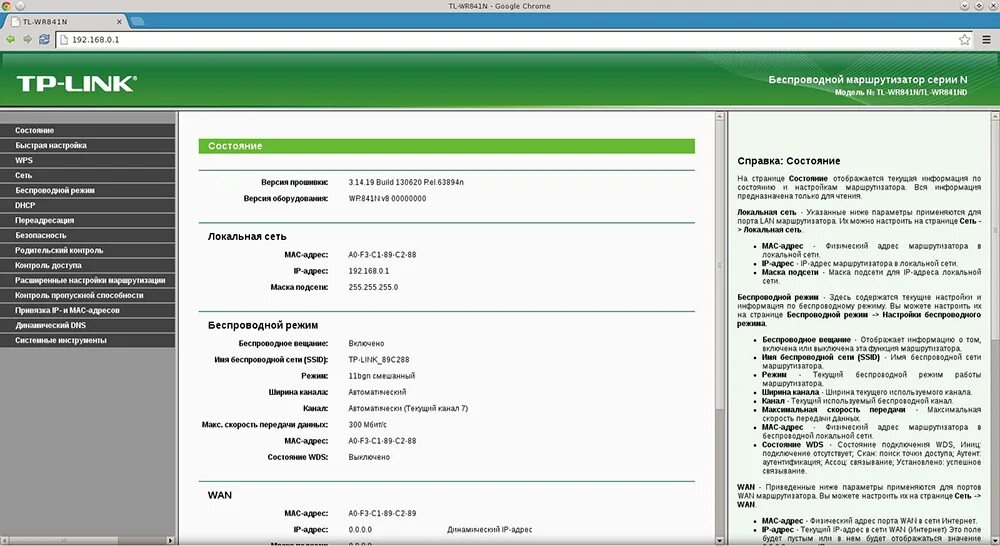The height and width of the screenshot is (546, 1000).
Task: Open Беспроводной режим menu item
Action: pos(87,190)
